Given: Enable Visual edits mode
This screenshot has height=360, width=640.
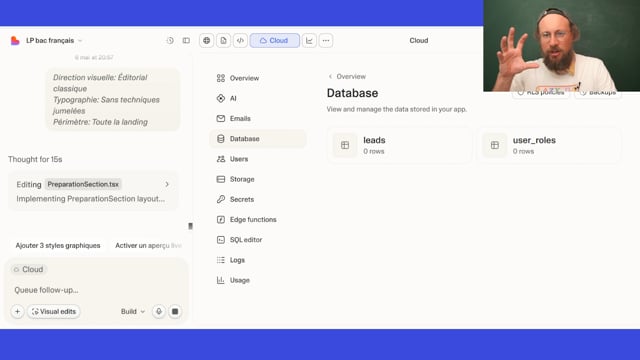Looking at the screenshot, I should 54,311.
